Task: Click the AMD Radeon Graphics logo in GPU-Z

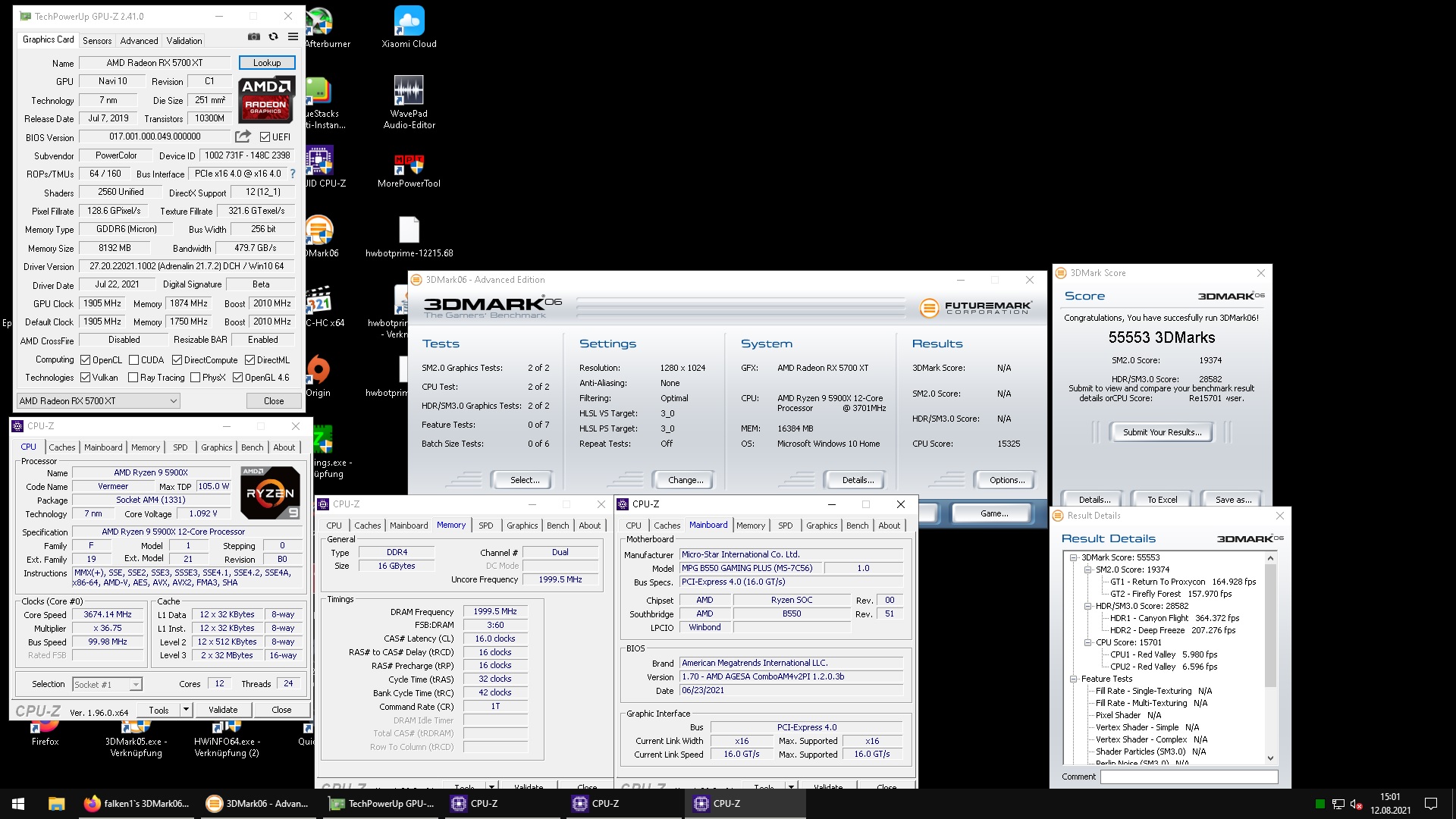Action: point(266,100)
